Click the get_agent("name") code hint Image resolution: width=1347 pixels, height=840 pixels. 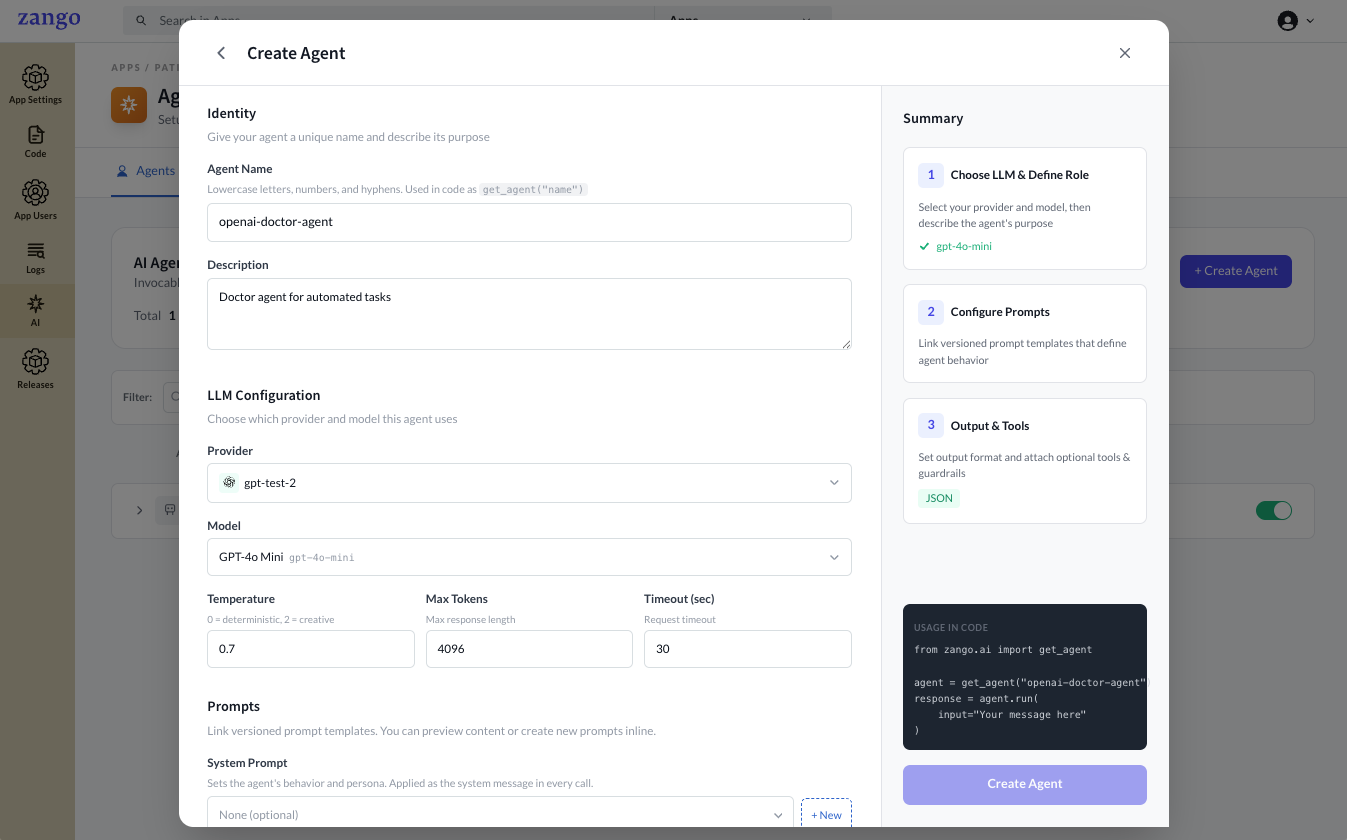click(x=533, y=189)
